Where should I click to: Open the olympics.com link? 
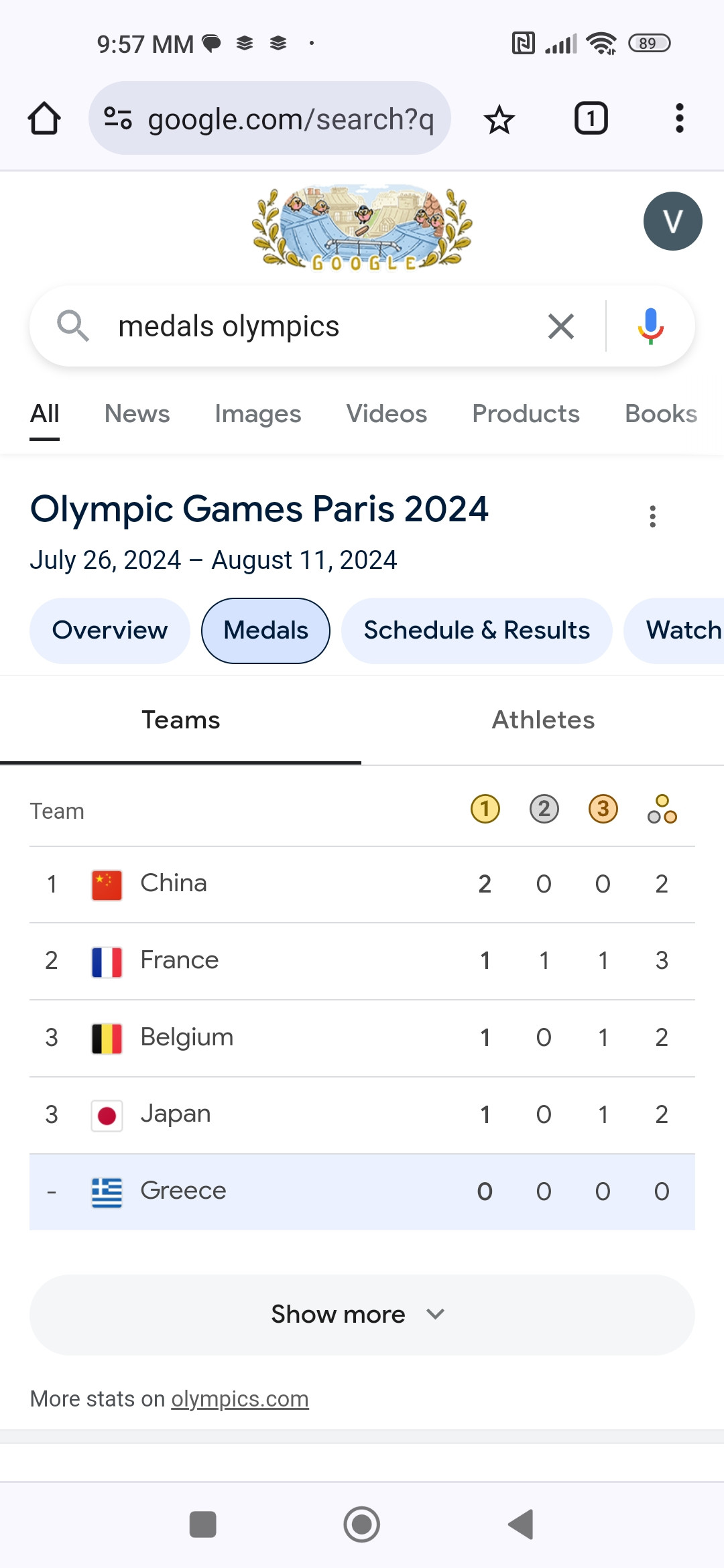point(239,1399)
